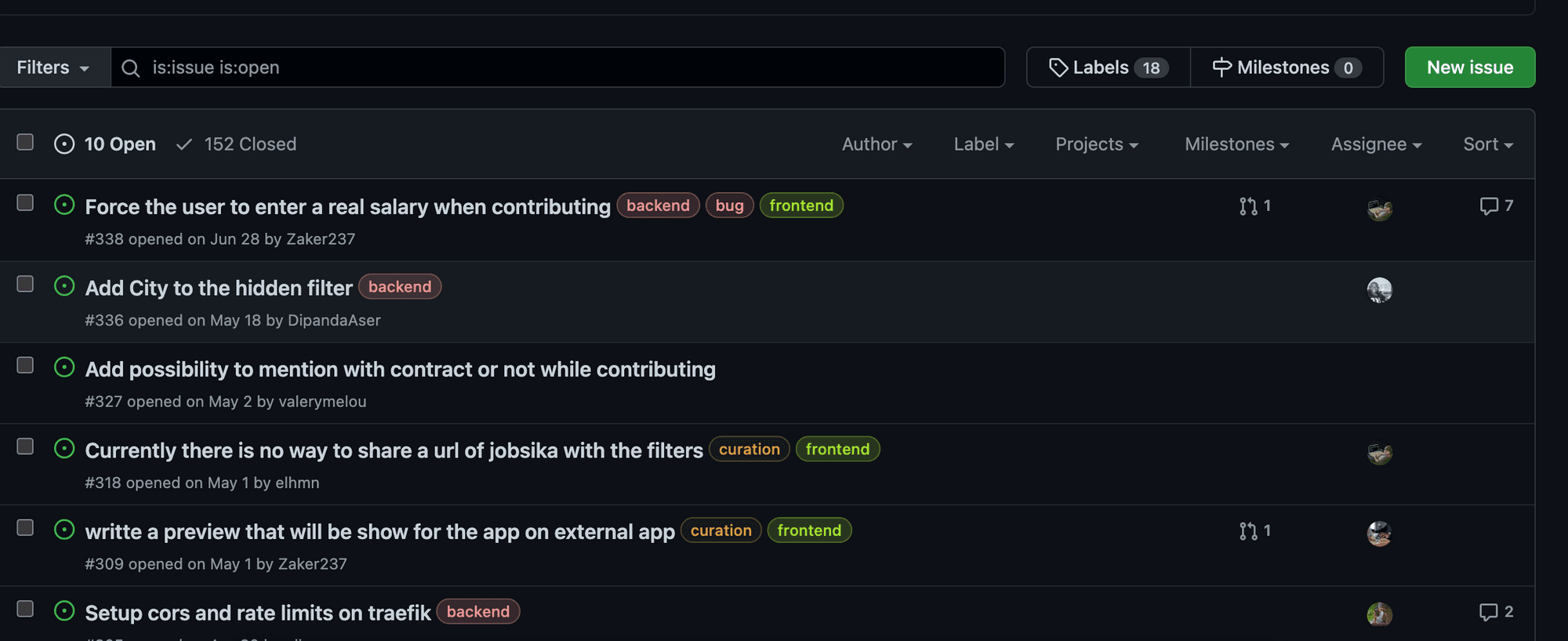Click open-status icon of issue #338

64,205
